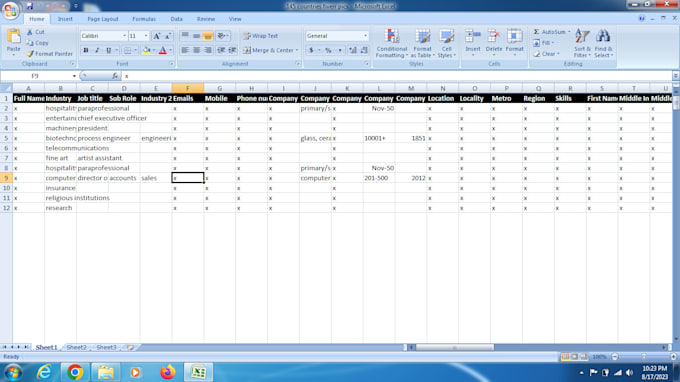Click the Save icon in Quick Access

tap(29, 6)
